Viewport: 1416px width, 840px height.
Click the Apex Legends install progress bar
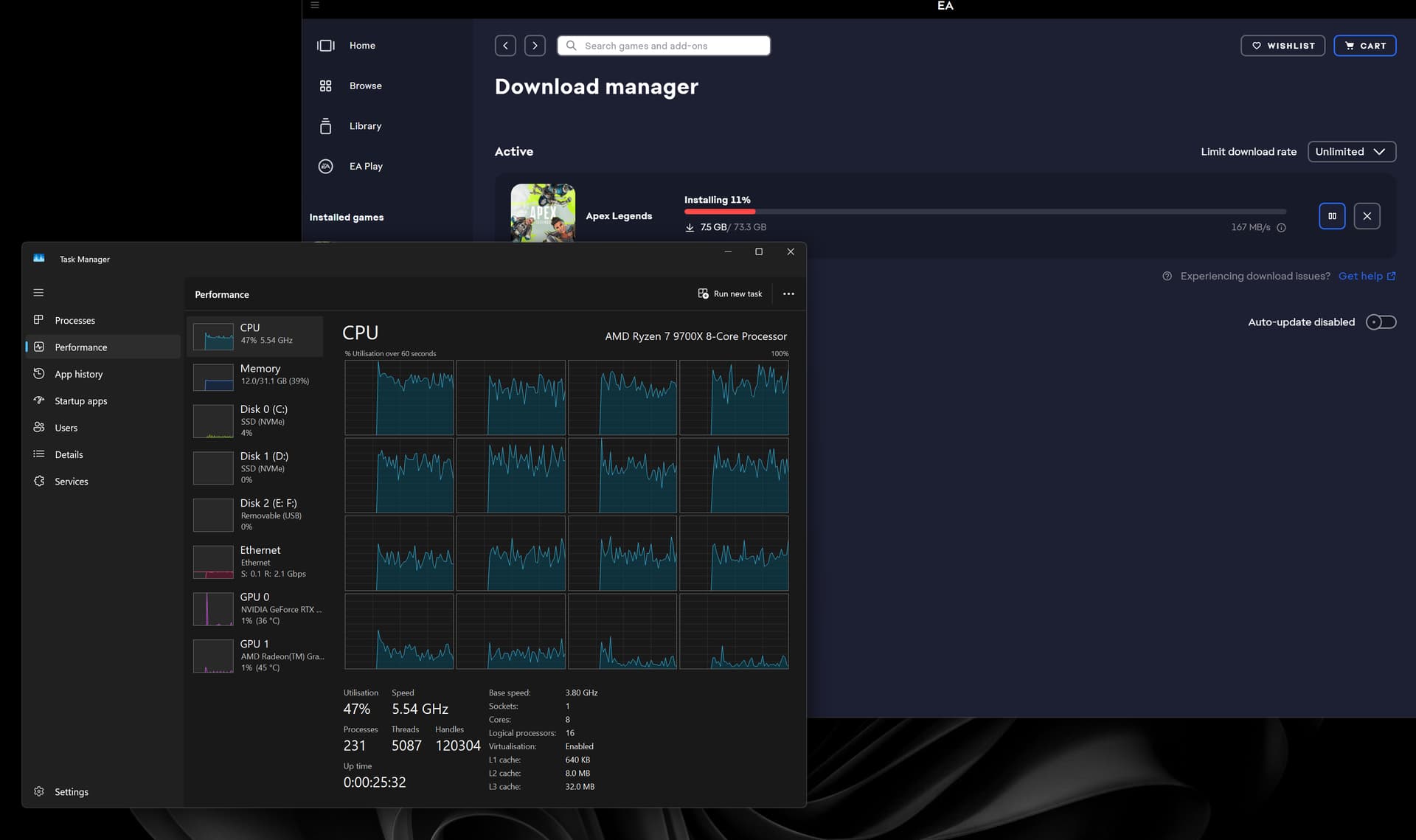[985, 212]
